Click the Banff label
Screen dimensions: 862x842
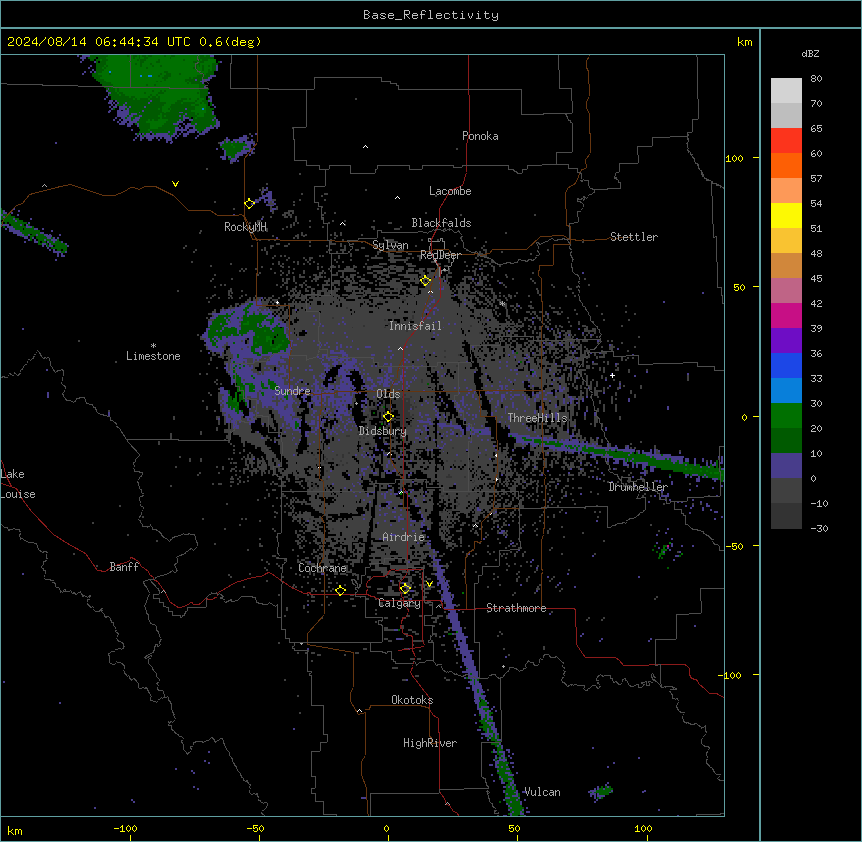pos(124,567)
